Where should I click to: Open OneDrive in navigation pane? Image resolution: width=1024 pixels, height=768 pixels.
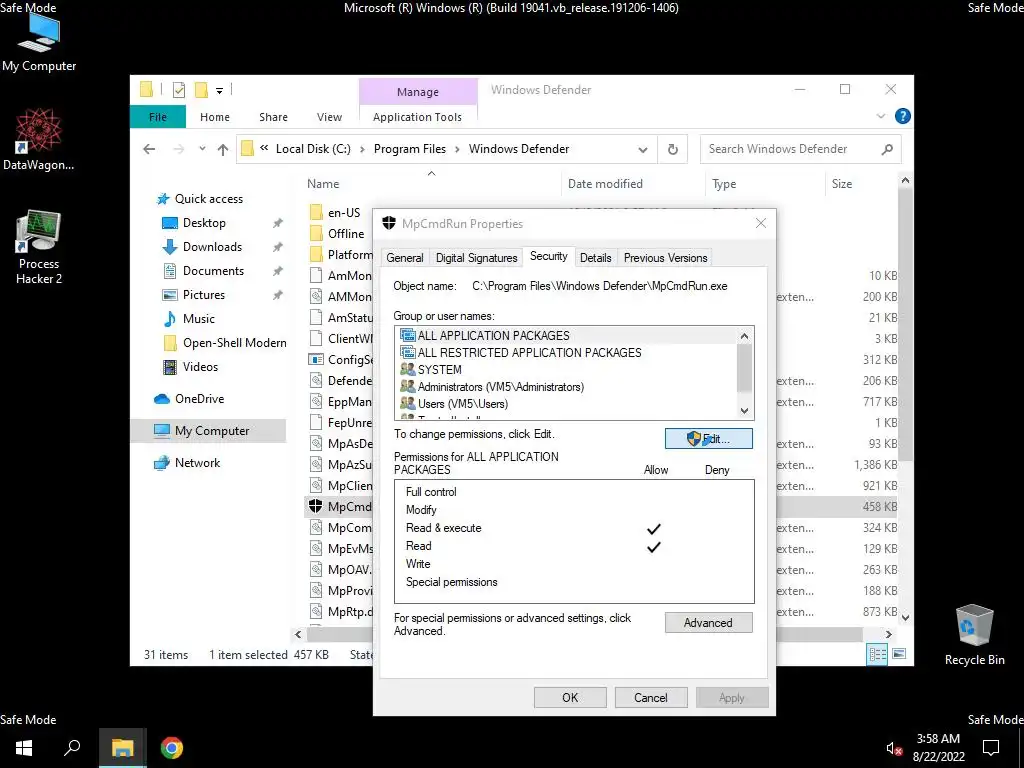[199, 399]
